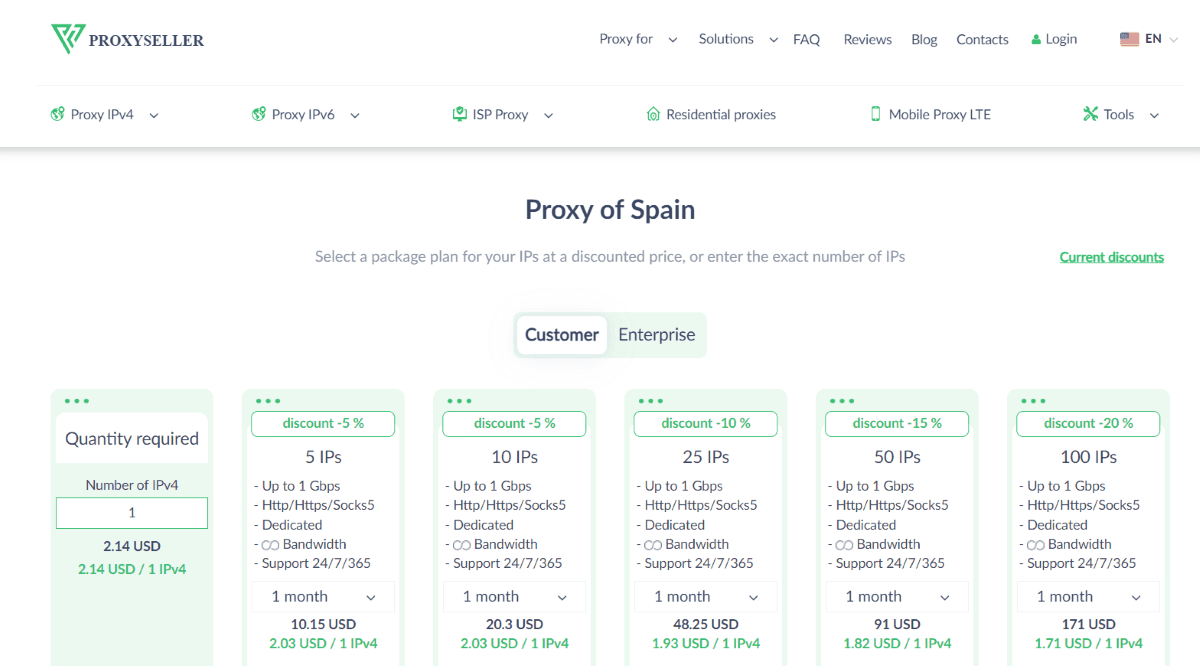Expand the ISP Proxy menu chevron
Viewport: 1200px width, 666px height.
click(548, 116)
